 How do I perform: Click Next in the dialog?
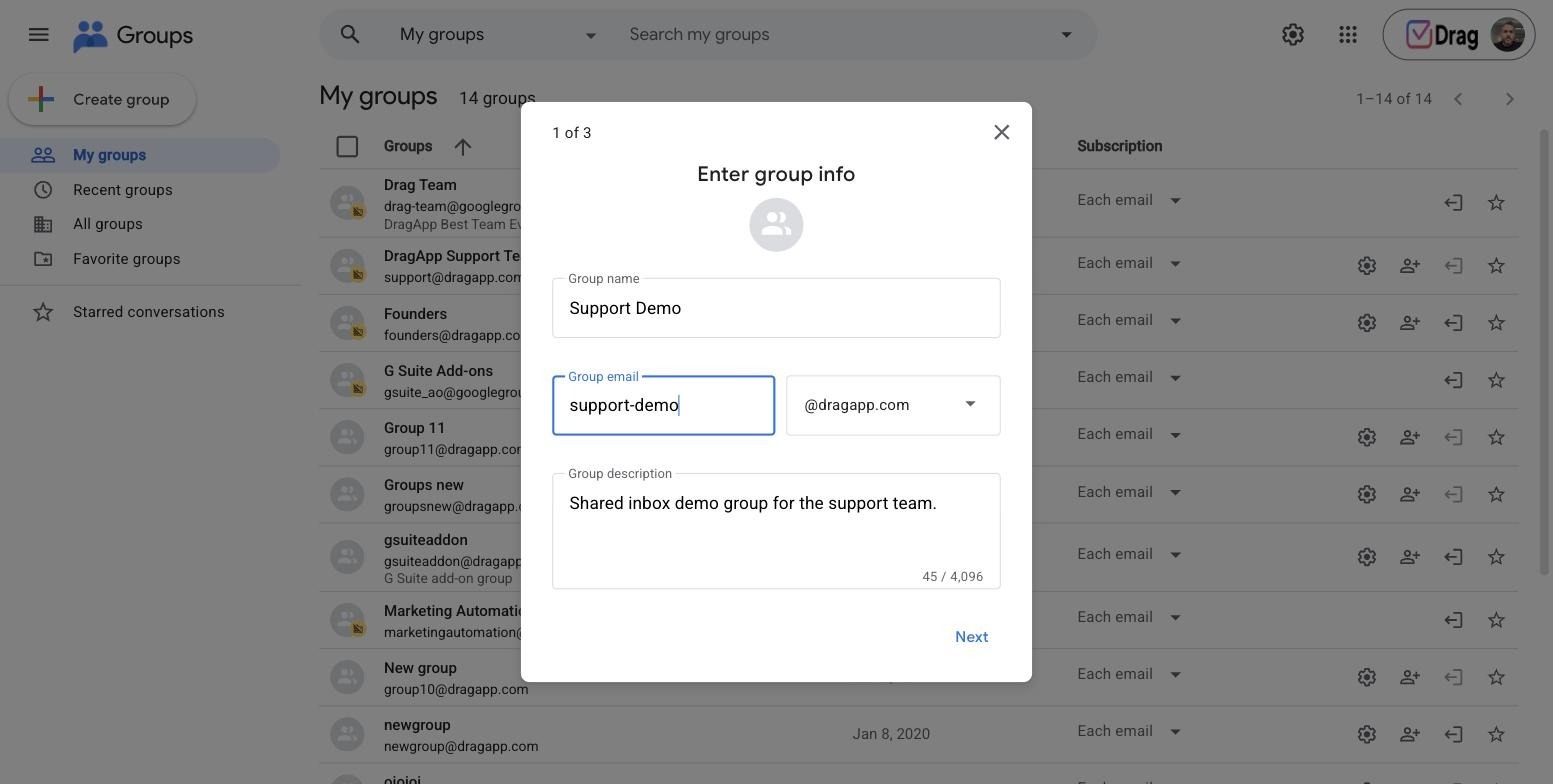(x=971, y=637)
